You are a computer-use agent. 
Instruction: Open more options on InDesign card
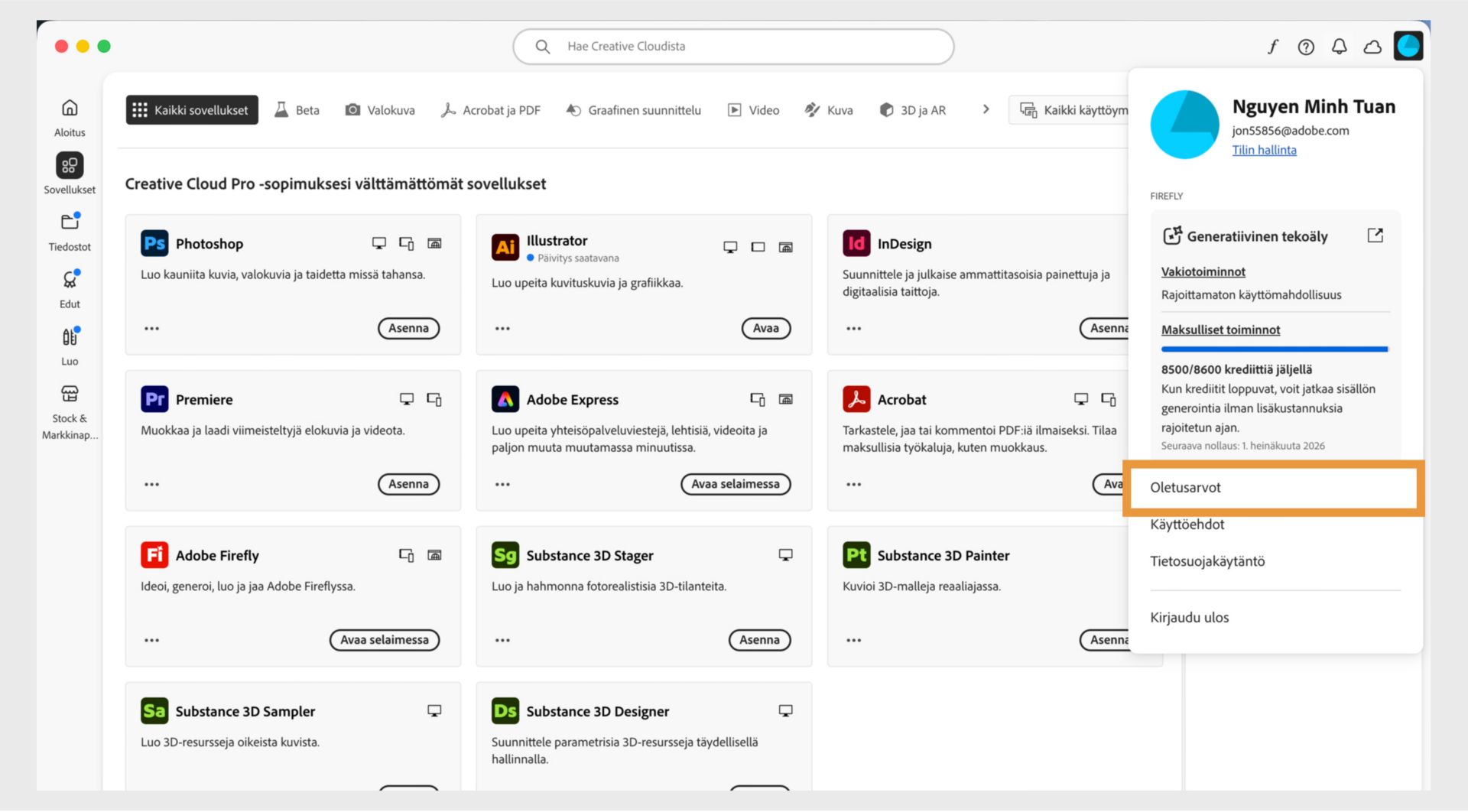point(853,329)
